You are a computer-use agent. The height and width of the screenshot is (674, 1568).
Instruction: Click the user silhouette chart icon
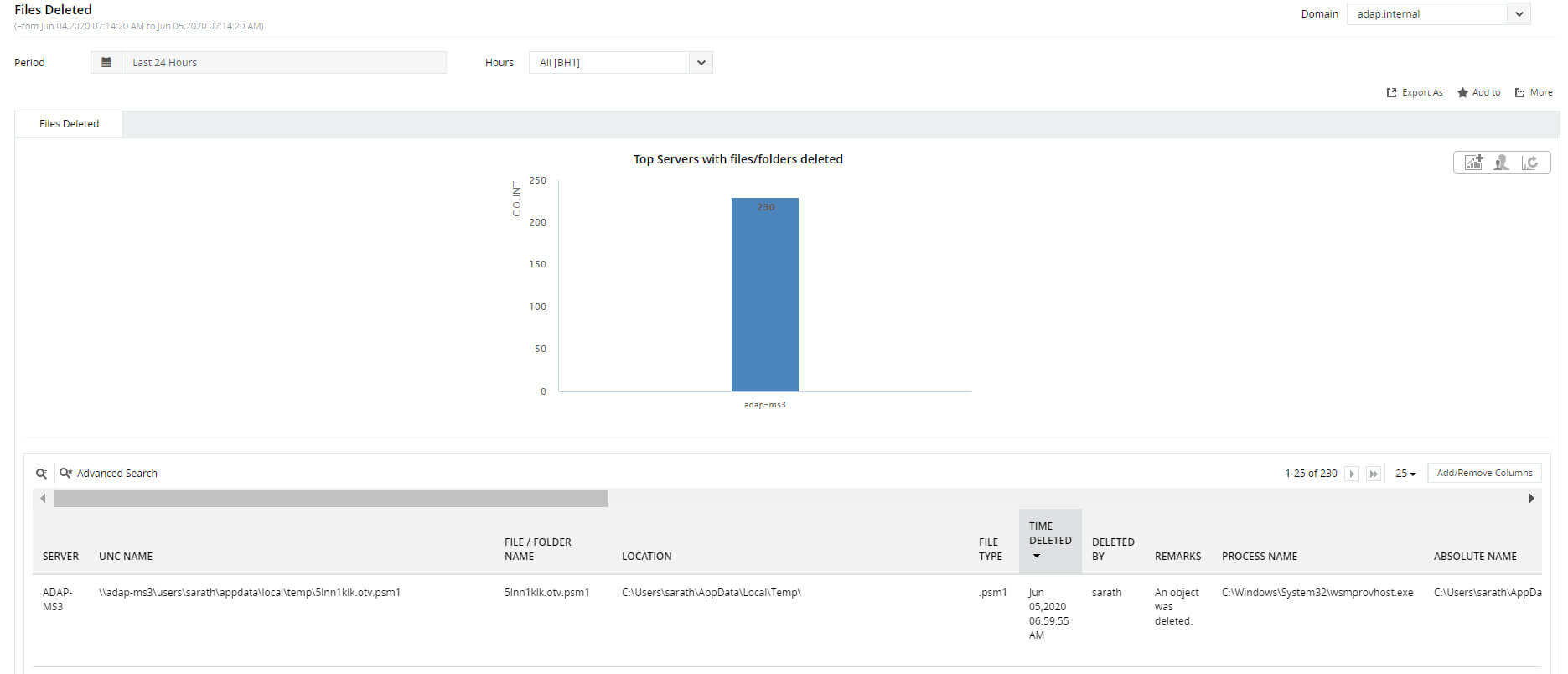(1502, 163)
